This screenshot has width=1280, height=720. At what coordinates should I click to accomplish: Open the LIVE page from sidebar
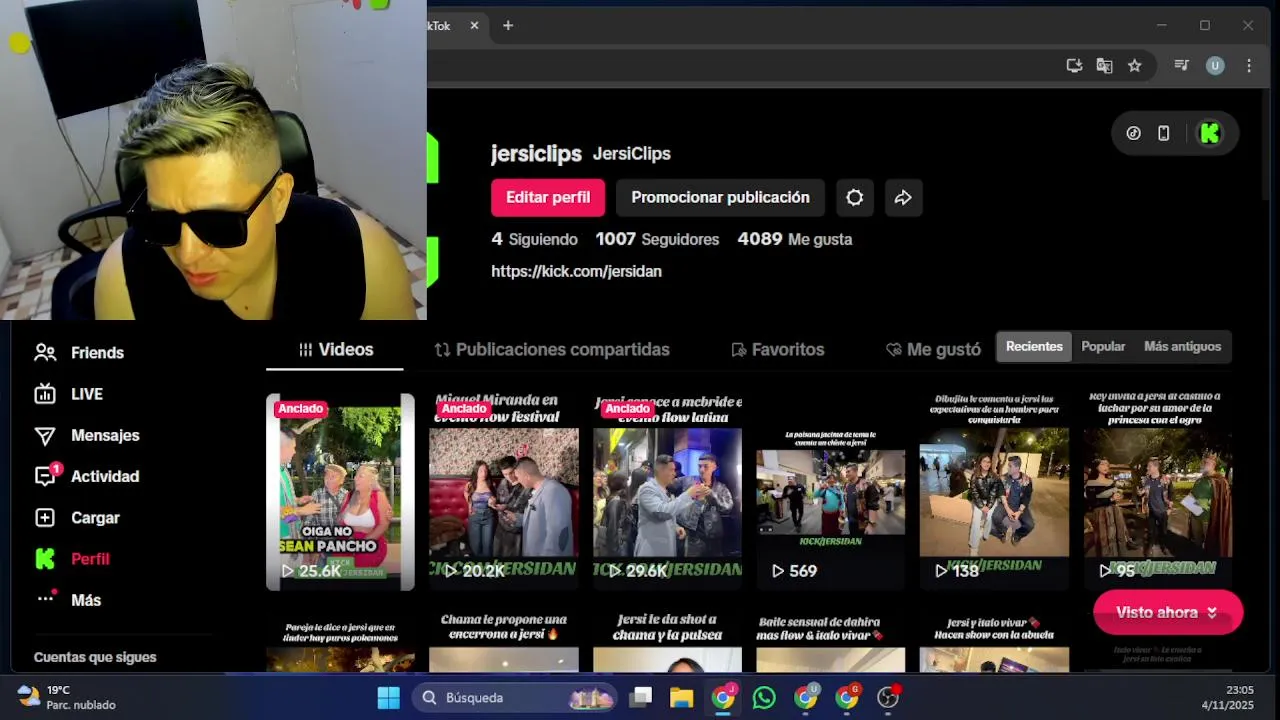click(x=68, y=394)
